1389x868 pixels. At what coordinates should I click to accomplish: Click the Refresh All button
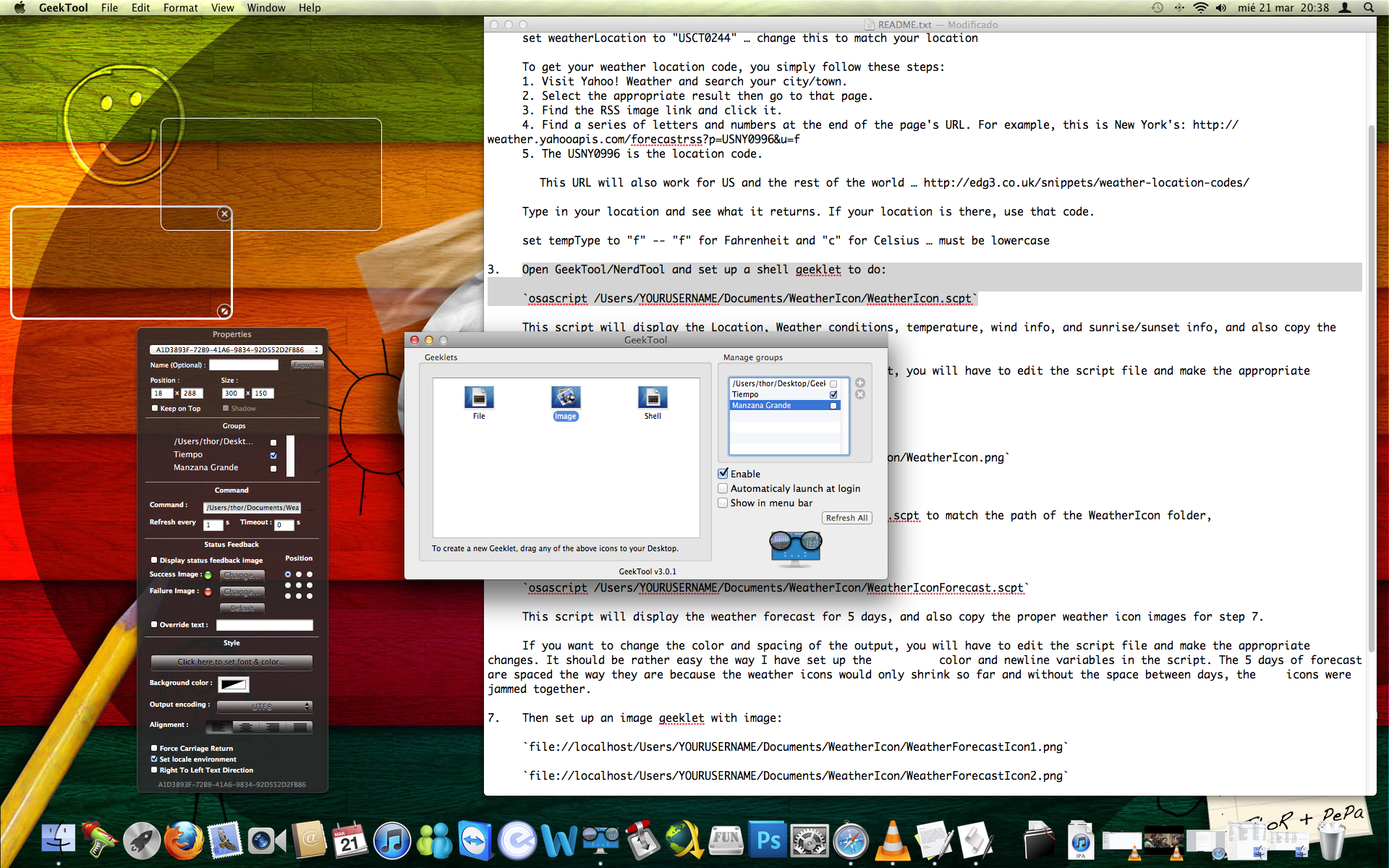point(846,518)
